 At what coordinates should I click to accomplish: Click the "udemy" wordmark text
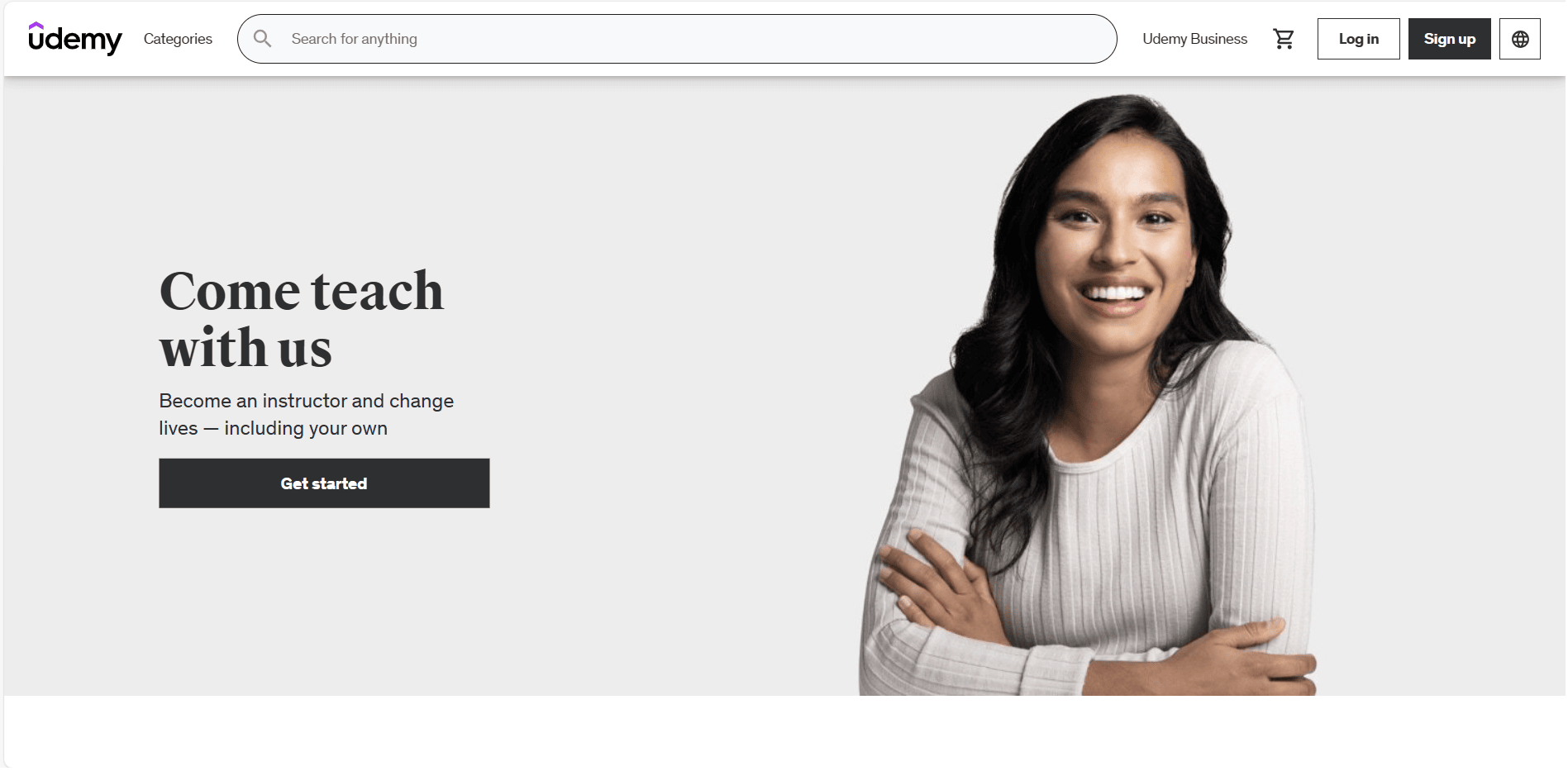coord(75,40)
